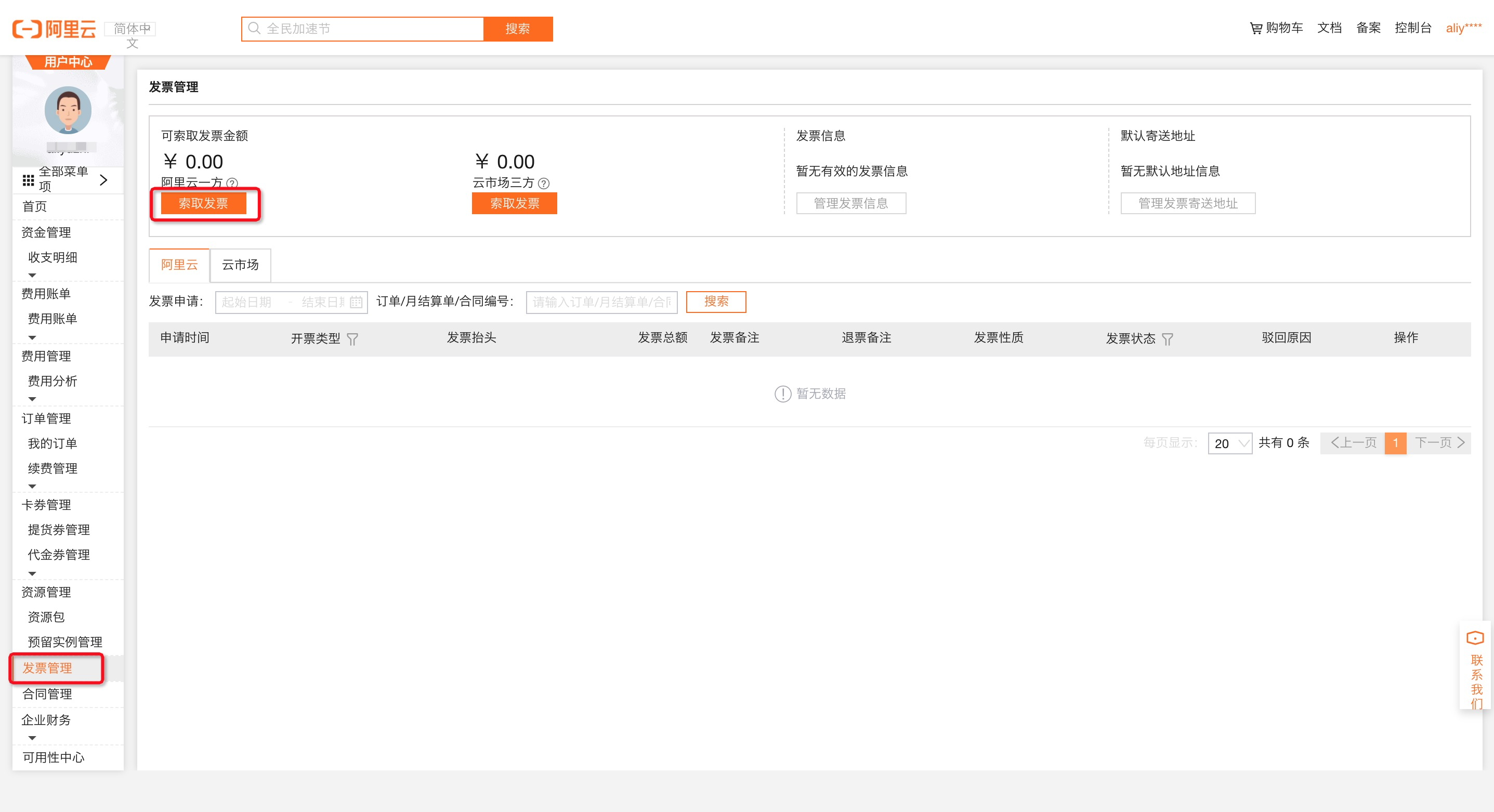The image size is (1494, 812).
Task: Expand the 企业财务 section arrow
Action: tap(32, 738)
